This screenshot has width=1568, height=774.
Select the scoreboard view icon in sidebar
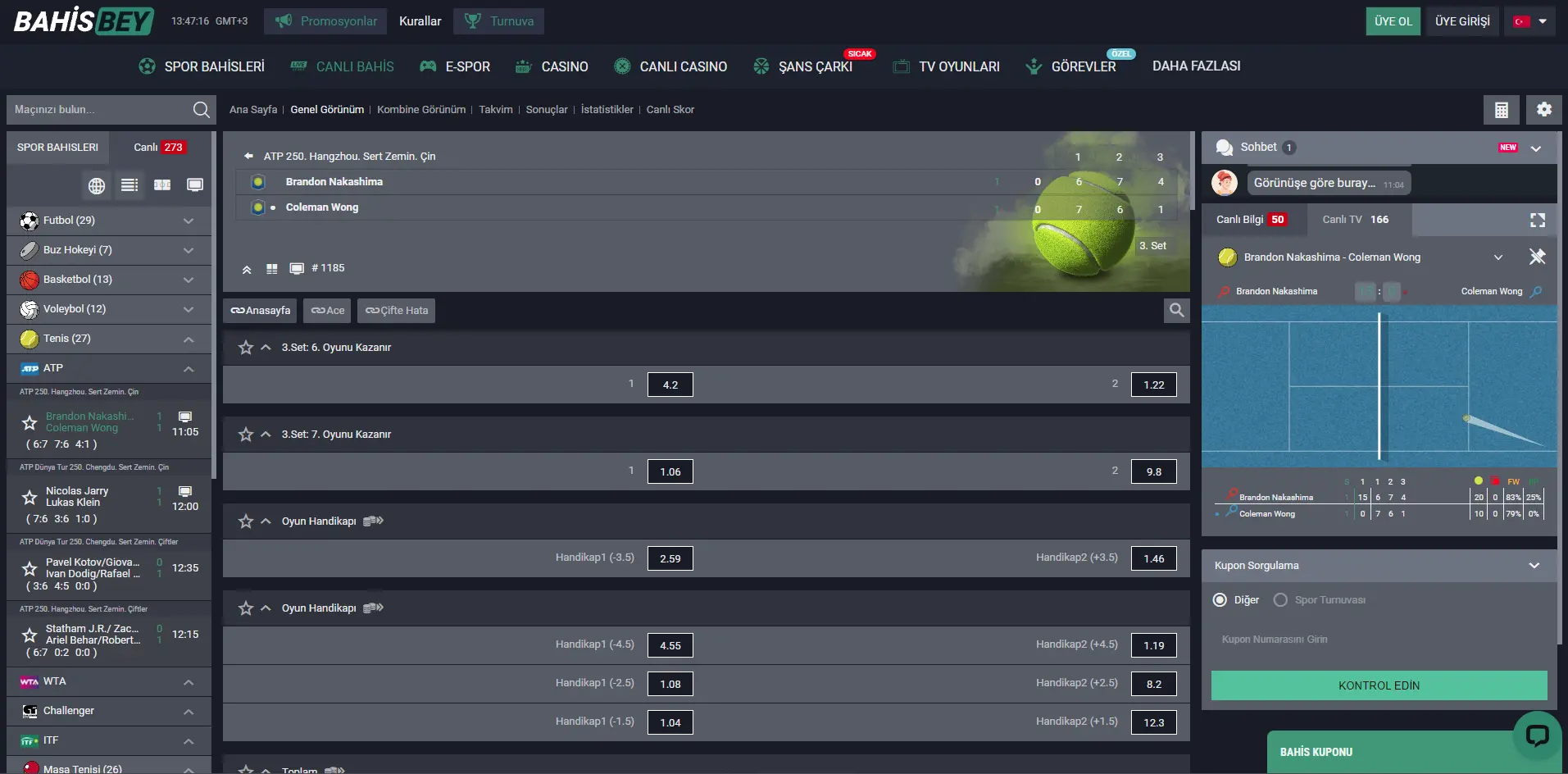(162, 185)
